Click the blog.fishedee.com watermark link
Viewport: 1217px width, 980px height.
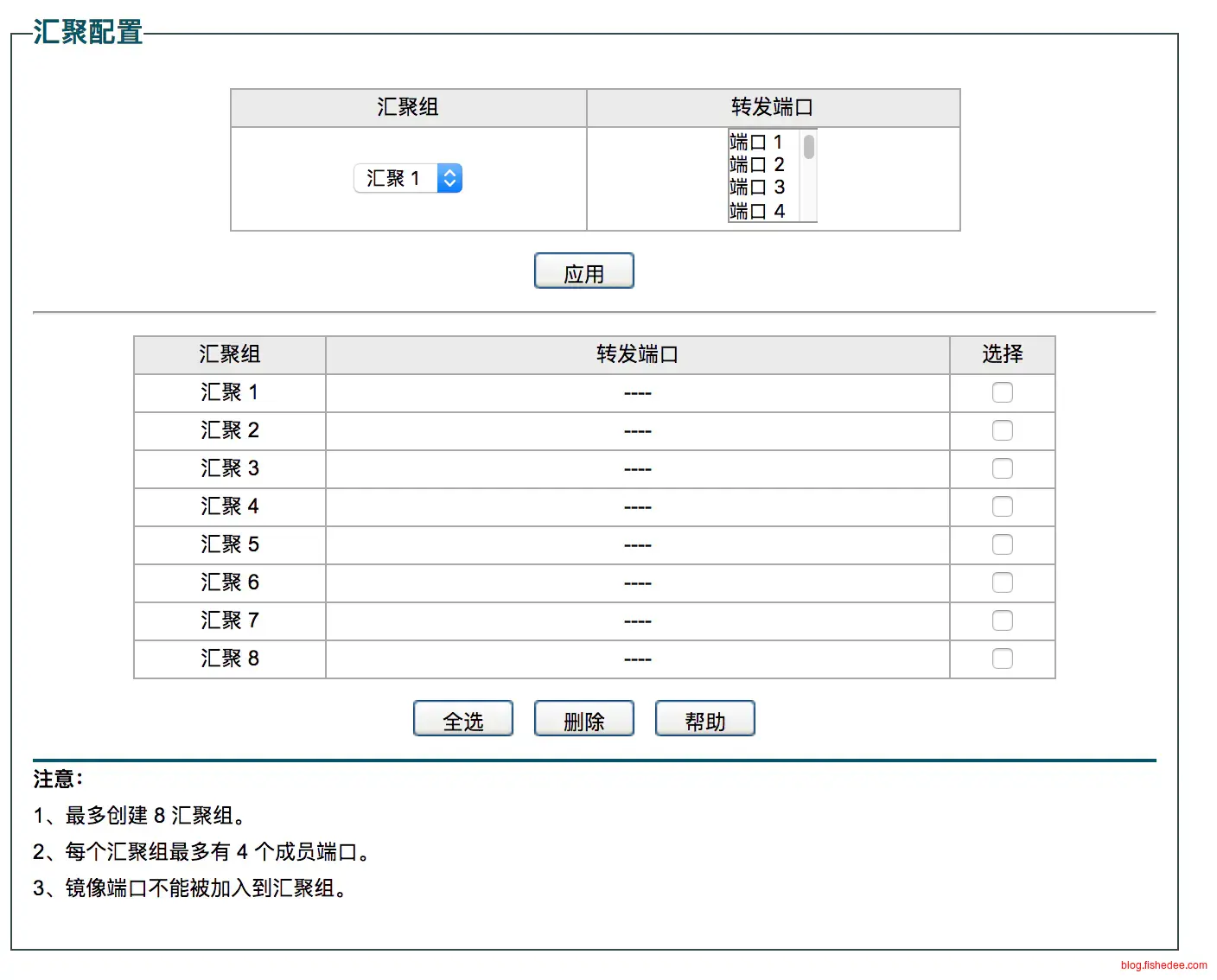pos(1163,965)
